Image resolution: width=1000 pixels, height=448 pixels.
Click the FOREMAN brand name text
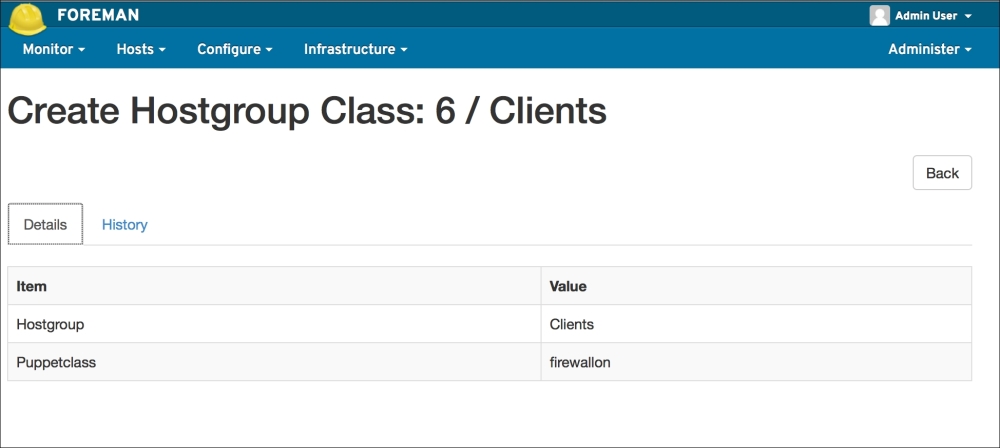pos(98,15)
